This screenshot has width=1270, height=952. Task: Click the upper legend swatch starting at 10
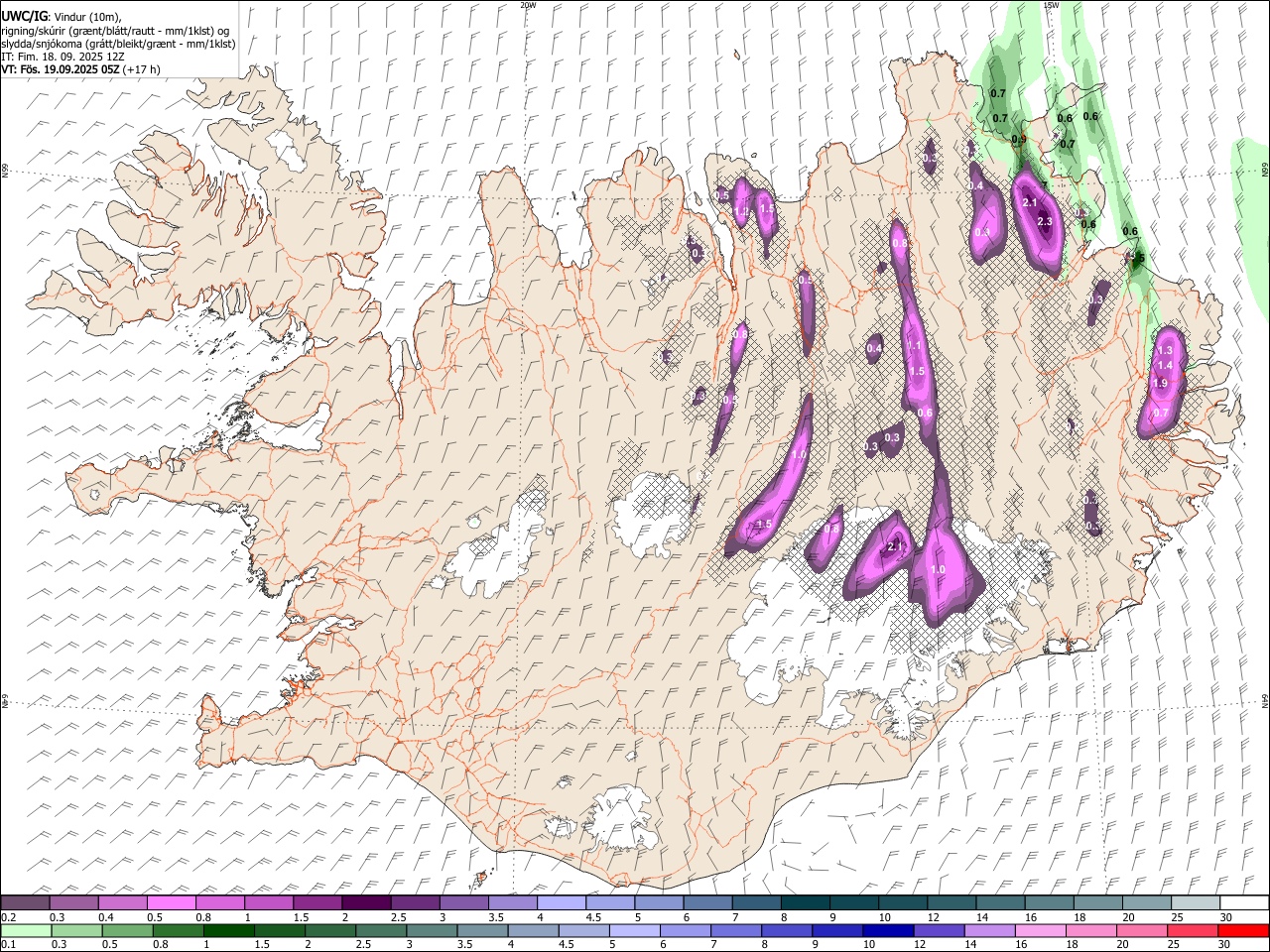[902, 902]
